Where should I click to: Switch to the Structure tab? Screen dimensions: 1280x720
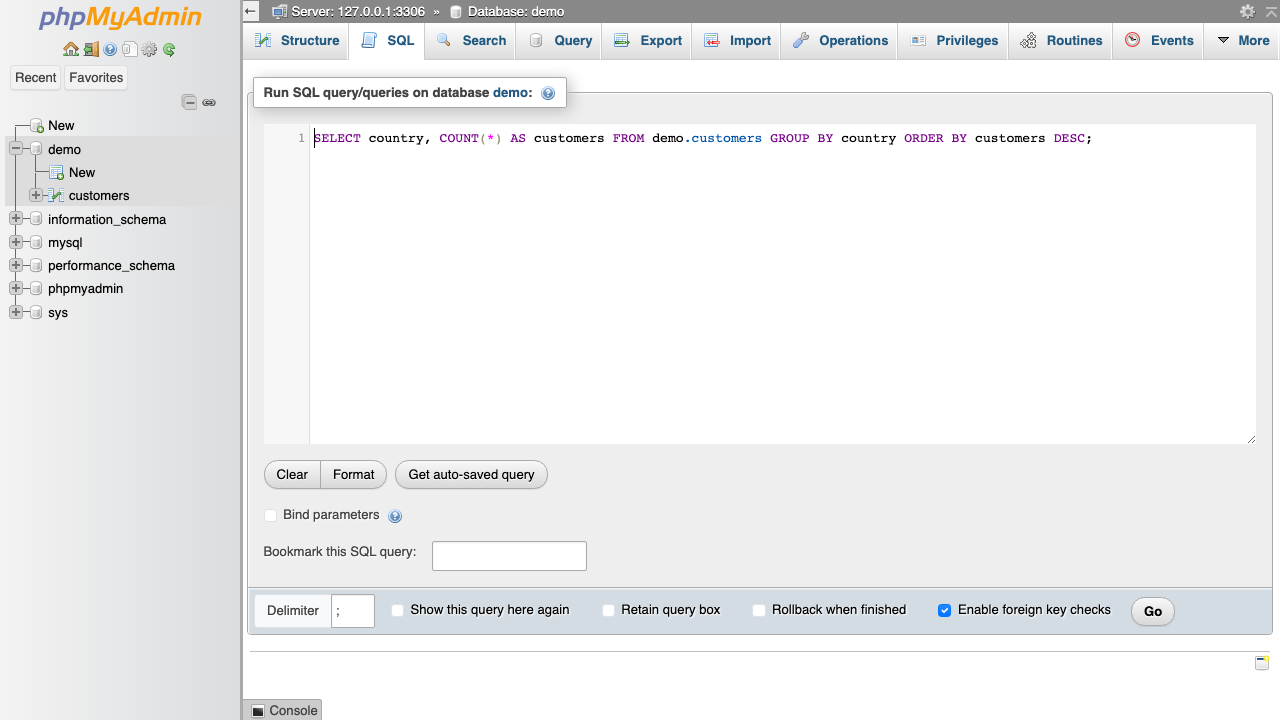pyautogui.click(x=296, y=41)
